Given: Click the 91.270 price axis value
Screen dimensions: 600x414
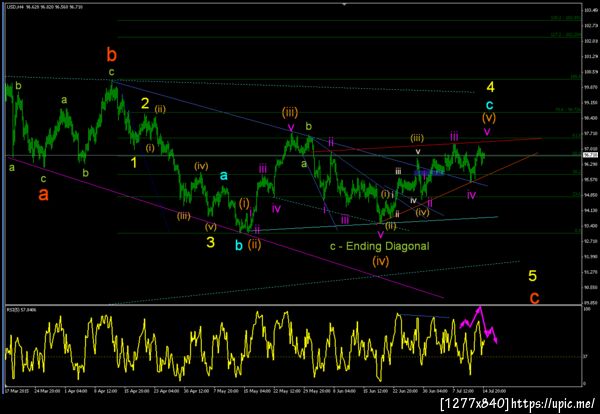Looking at the screenshot, I should point(590,272).
